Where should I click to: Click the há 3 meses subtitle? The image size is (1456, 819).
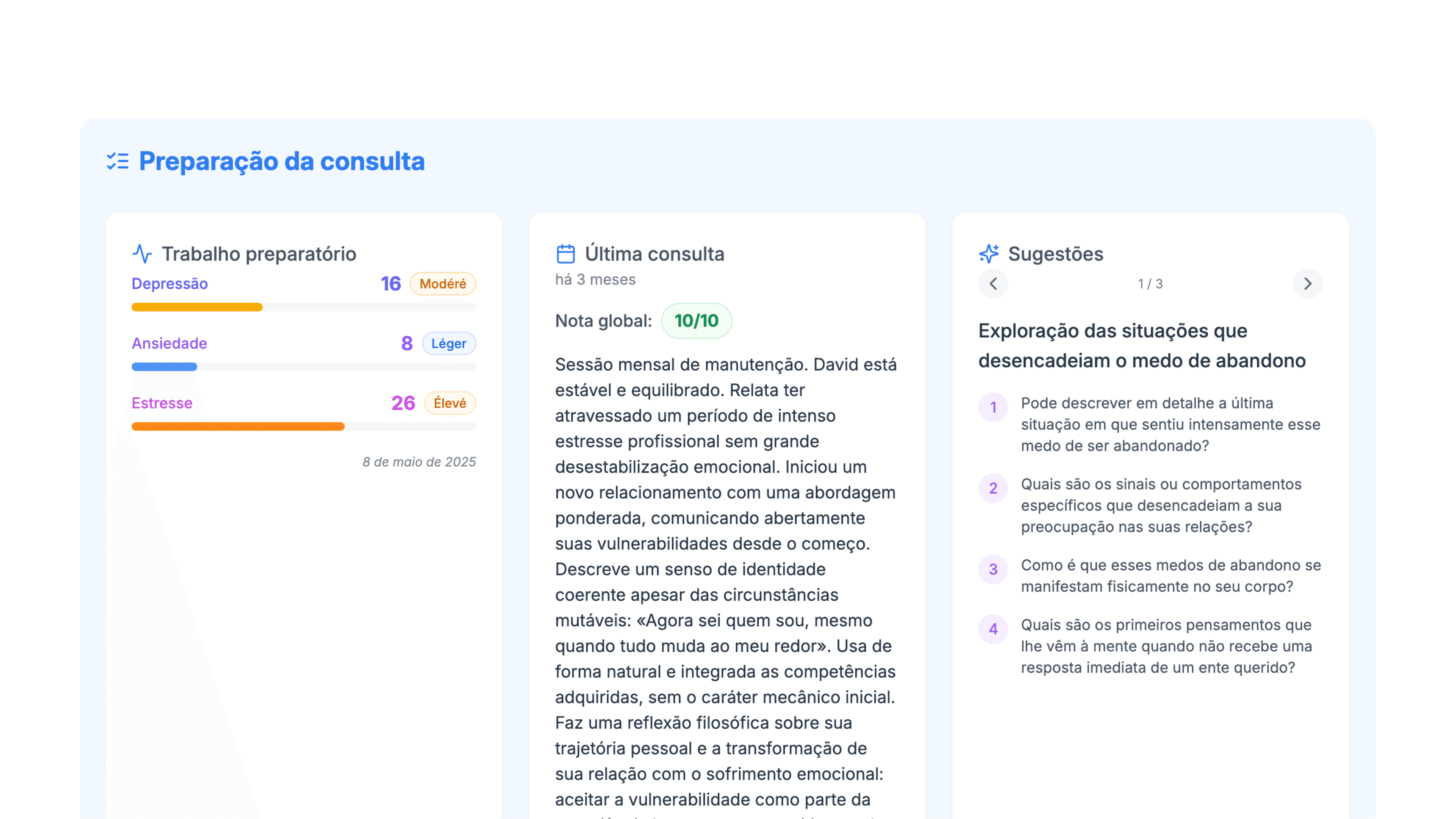595,279
